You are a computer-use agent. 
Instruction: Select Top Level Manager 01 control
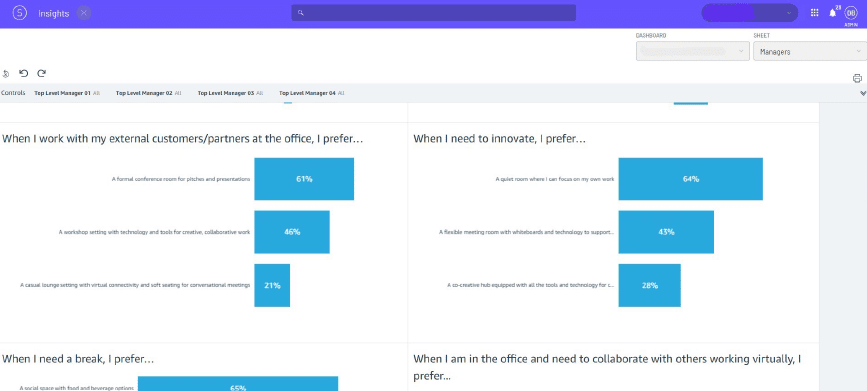coord(67,93)
